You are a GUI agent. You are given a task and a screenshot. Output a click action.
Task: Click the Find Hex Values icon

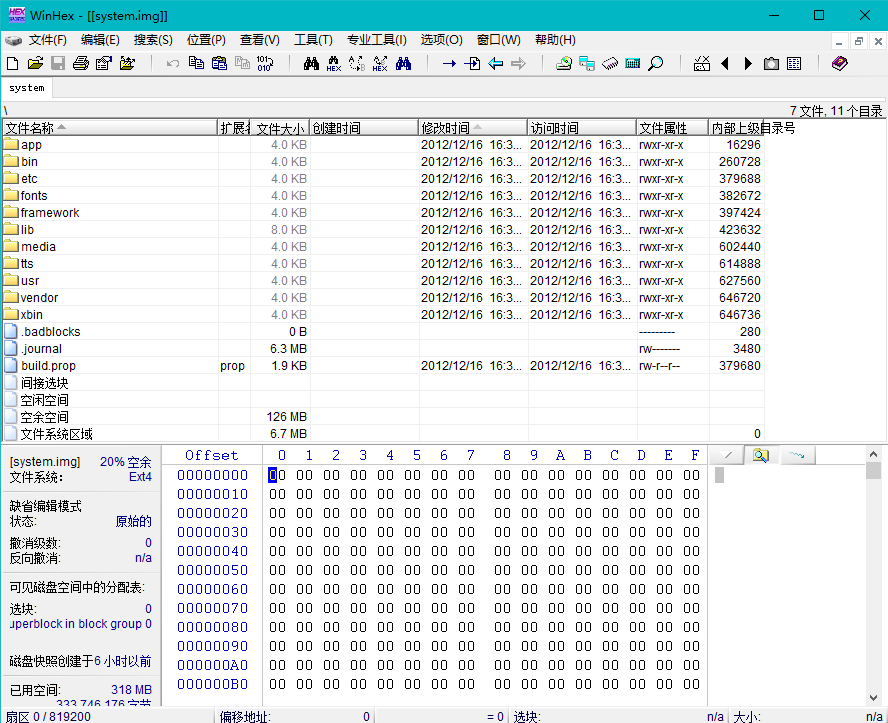click(334, 63)
